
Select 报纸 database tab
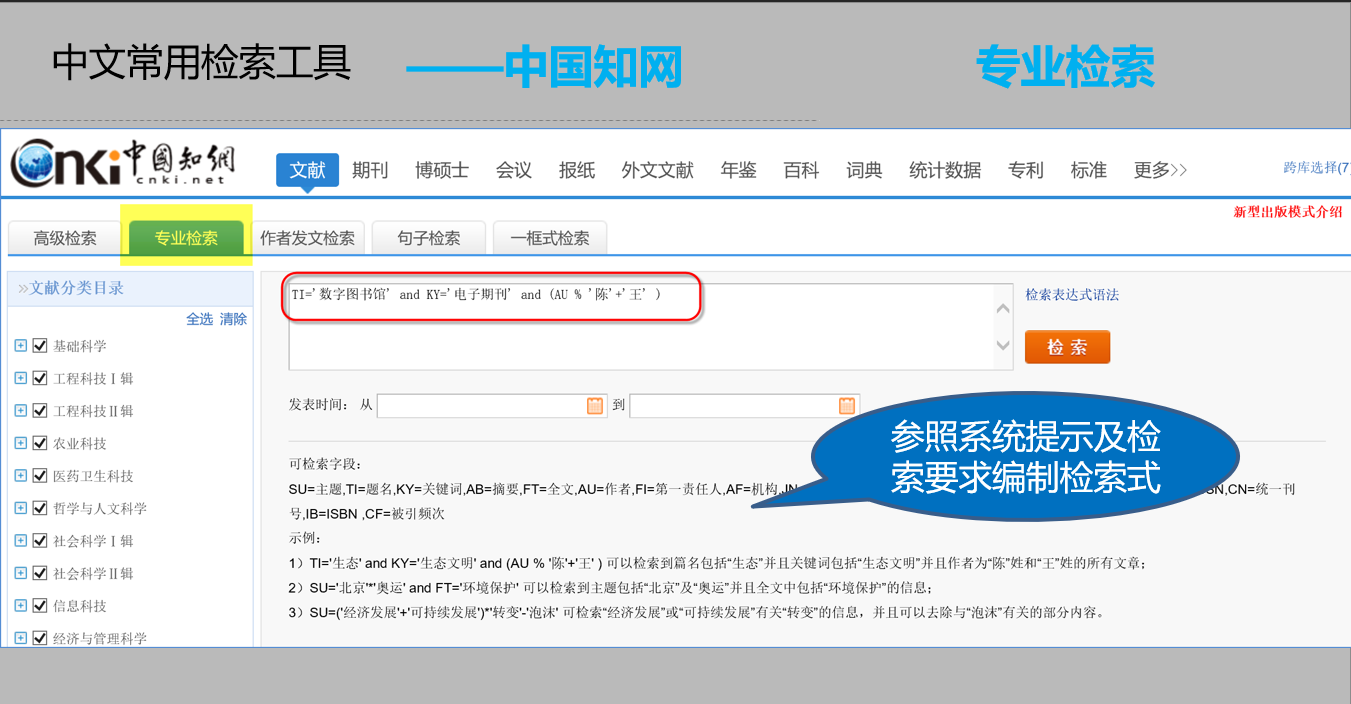tap(577, 170)
